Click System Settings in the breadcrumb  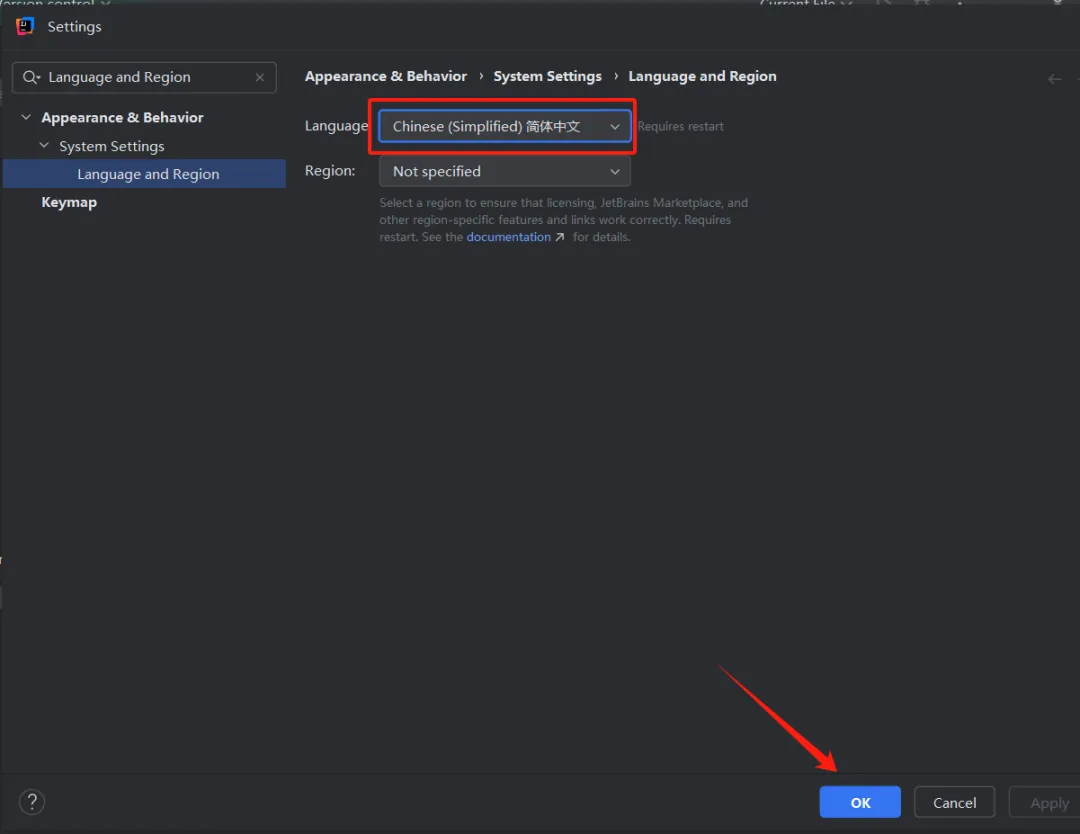tap(547, 76)
